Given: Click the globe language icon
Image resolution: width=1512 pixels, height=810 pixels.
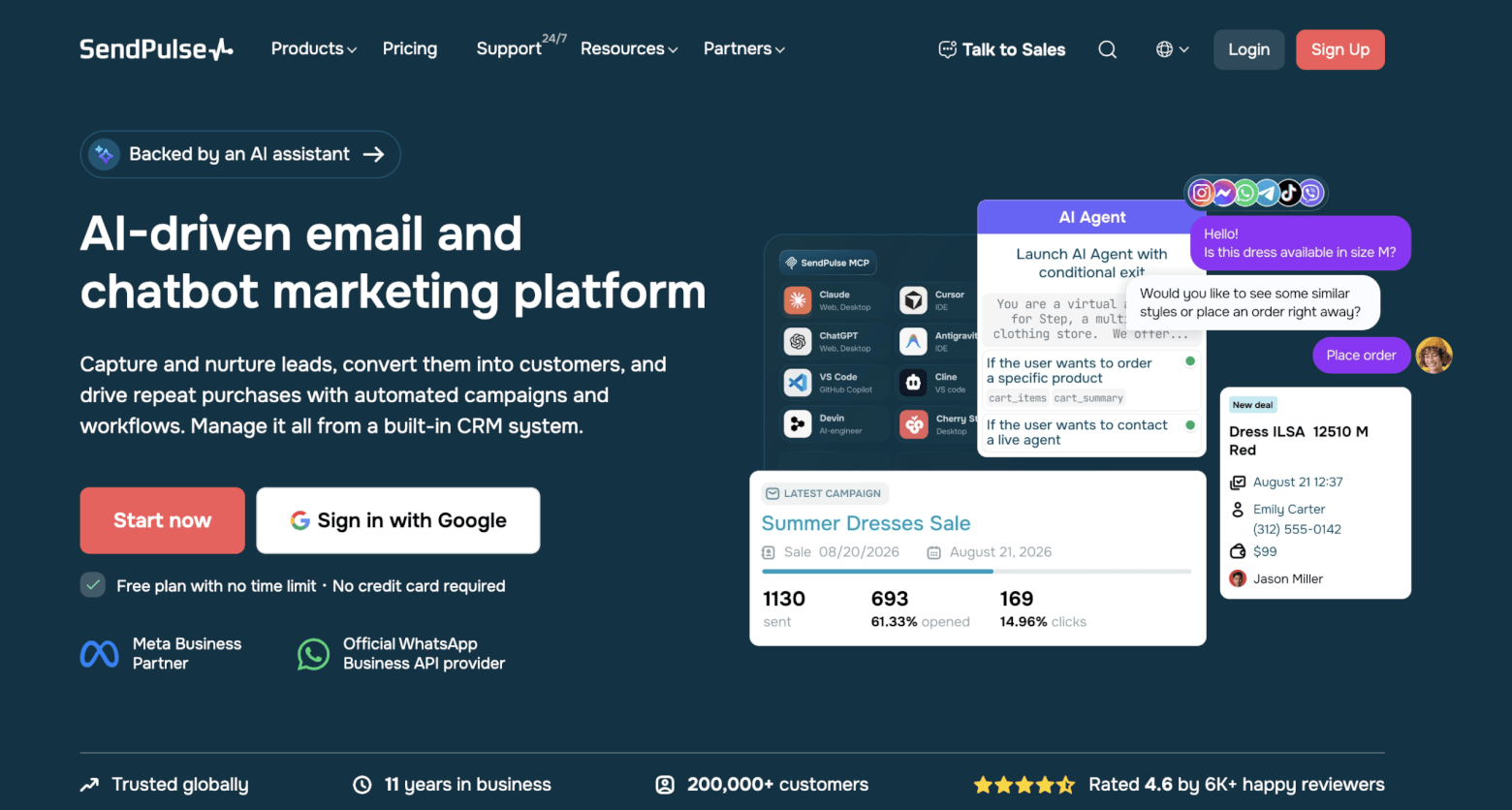Looking at the screenshot, I should coord(1164,49).
